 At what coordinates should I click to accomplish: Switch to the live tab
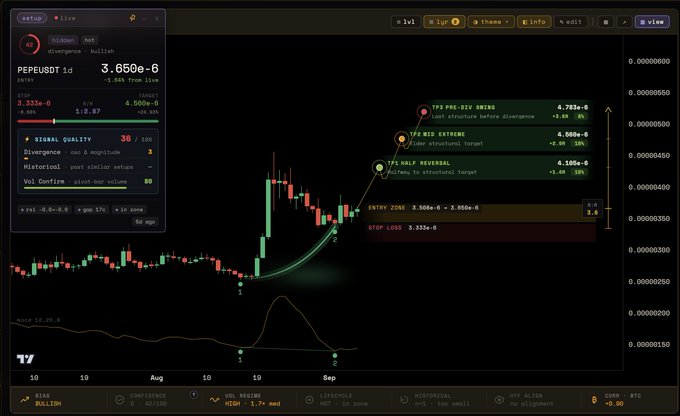[65, 18]
